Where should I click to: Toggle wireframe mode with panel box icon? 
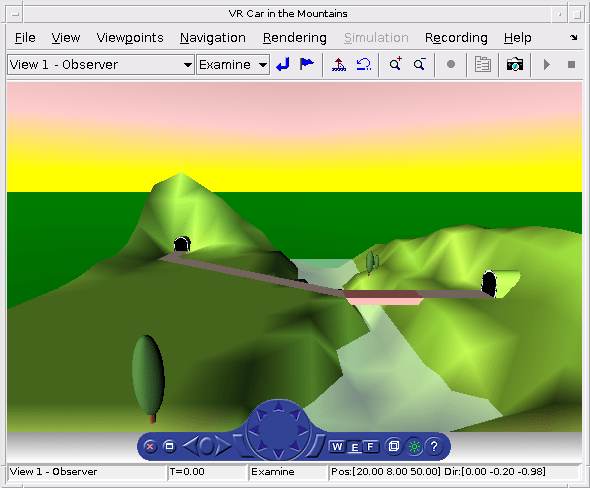pos(394,446)
